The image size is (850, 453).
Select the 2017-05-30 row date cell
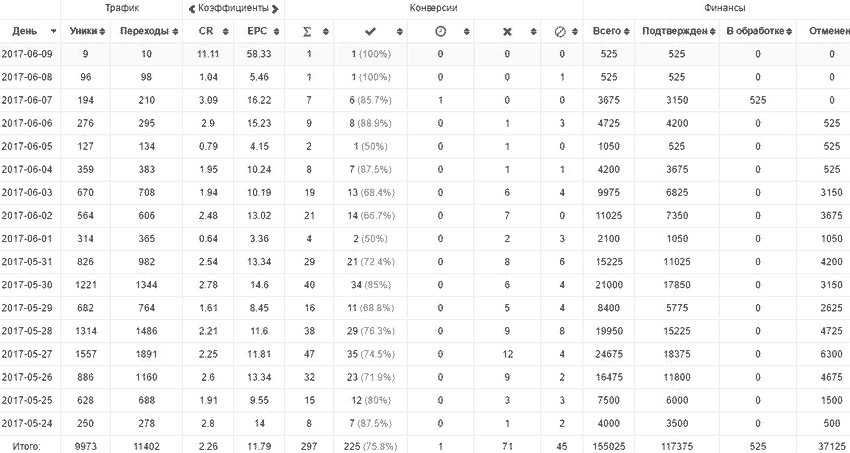pyautogui.click(x=27, y=284)
